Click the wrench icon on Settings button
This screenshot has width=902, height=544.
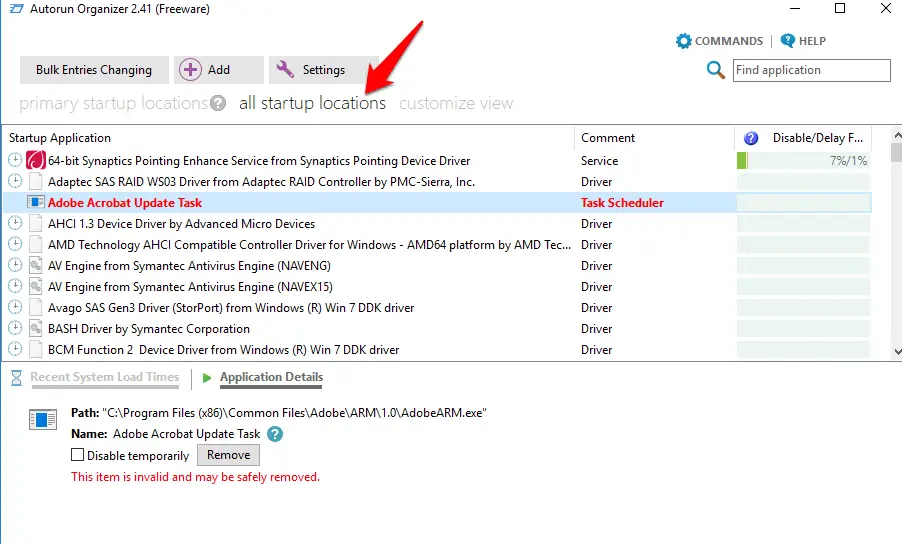(285, 70)
